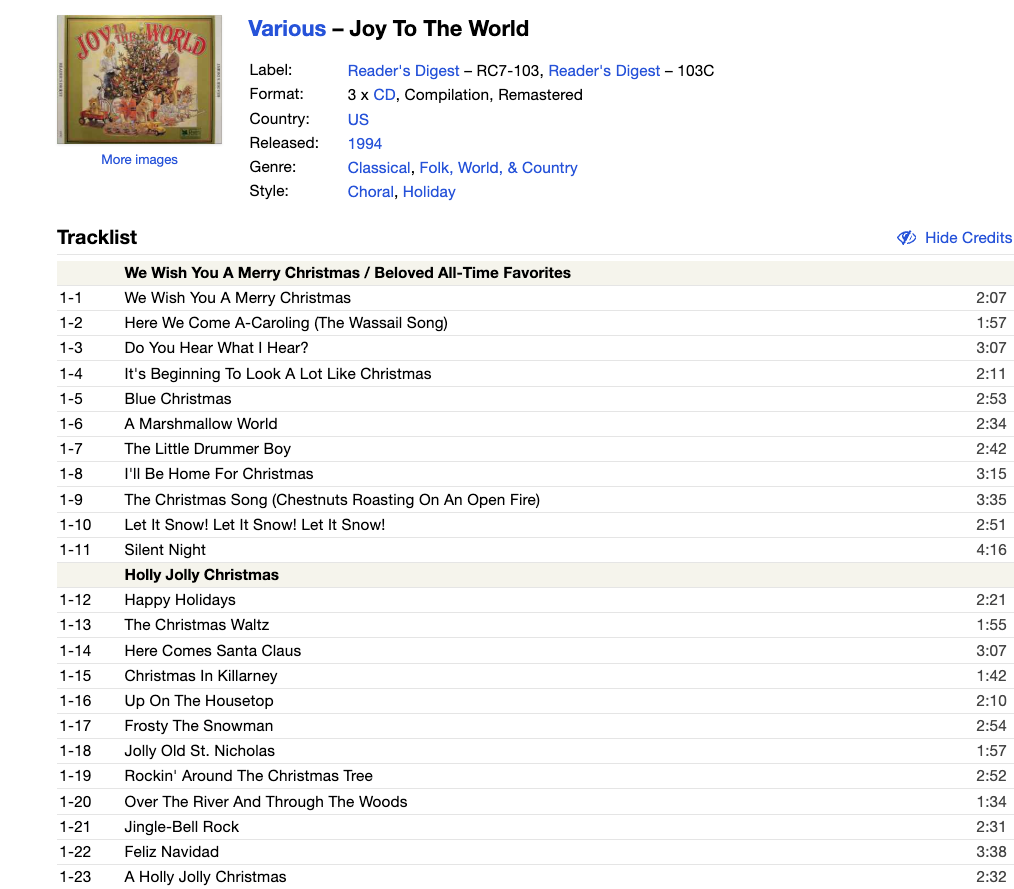Click the Hide Credits text link
This screenshot has width=1014, height=889.
pos(968,238)
